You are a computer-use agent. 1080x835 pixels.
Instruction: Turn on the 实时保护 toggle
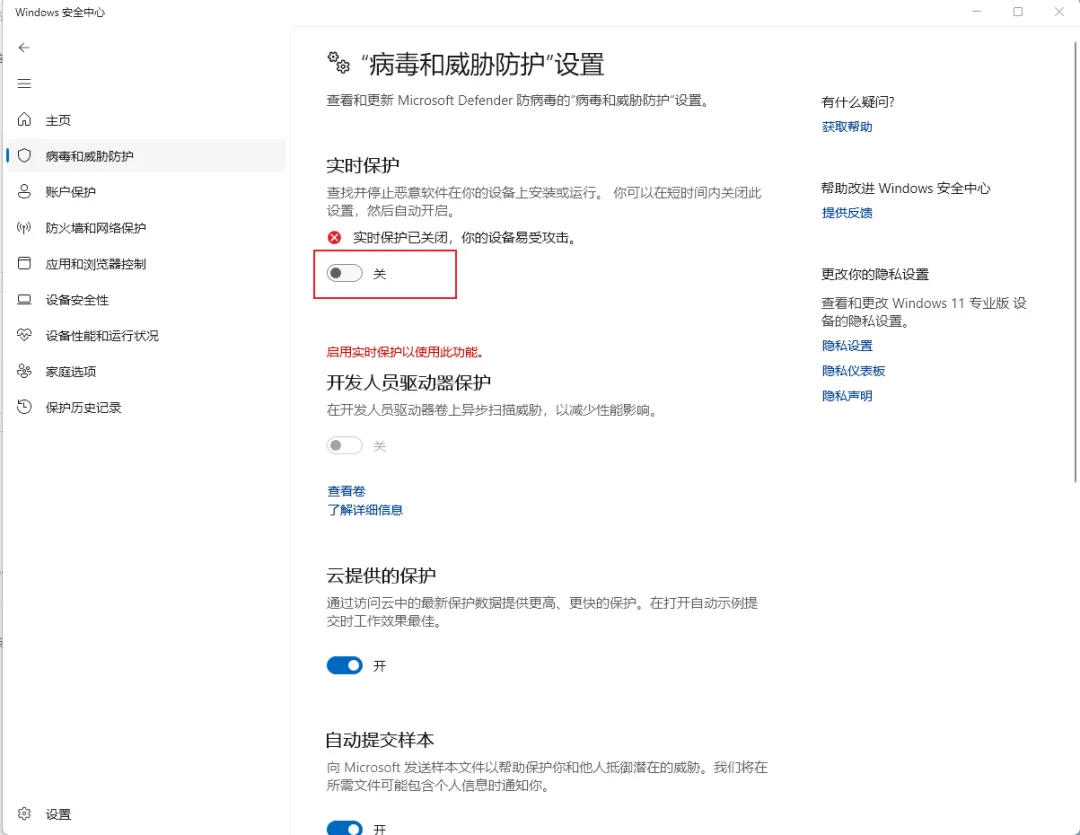[344, 274]
